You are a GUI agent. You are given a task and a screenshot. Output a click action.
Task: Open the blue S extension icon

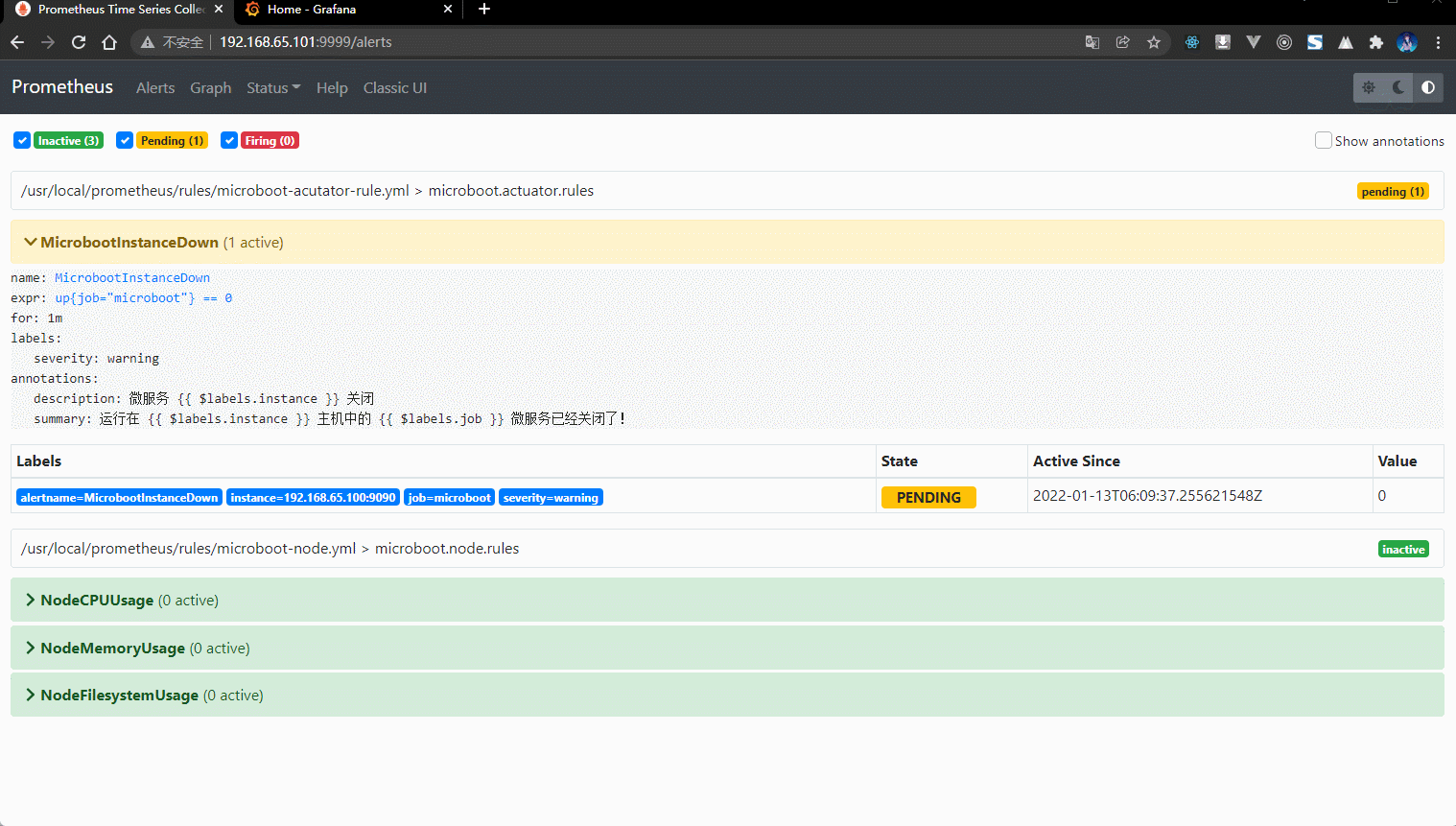click(1315, 42)
